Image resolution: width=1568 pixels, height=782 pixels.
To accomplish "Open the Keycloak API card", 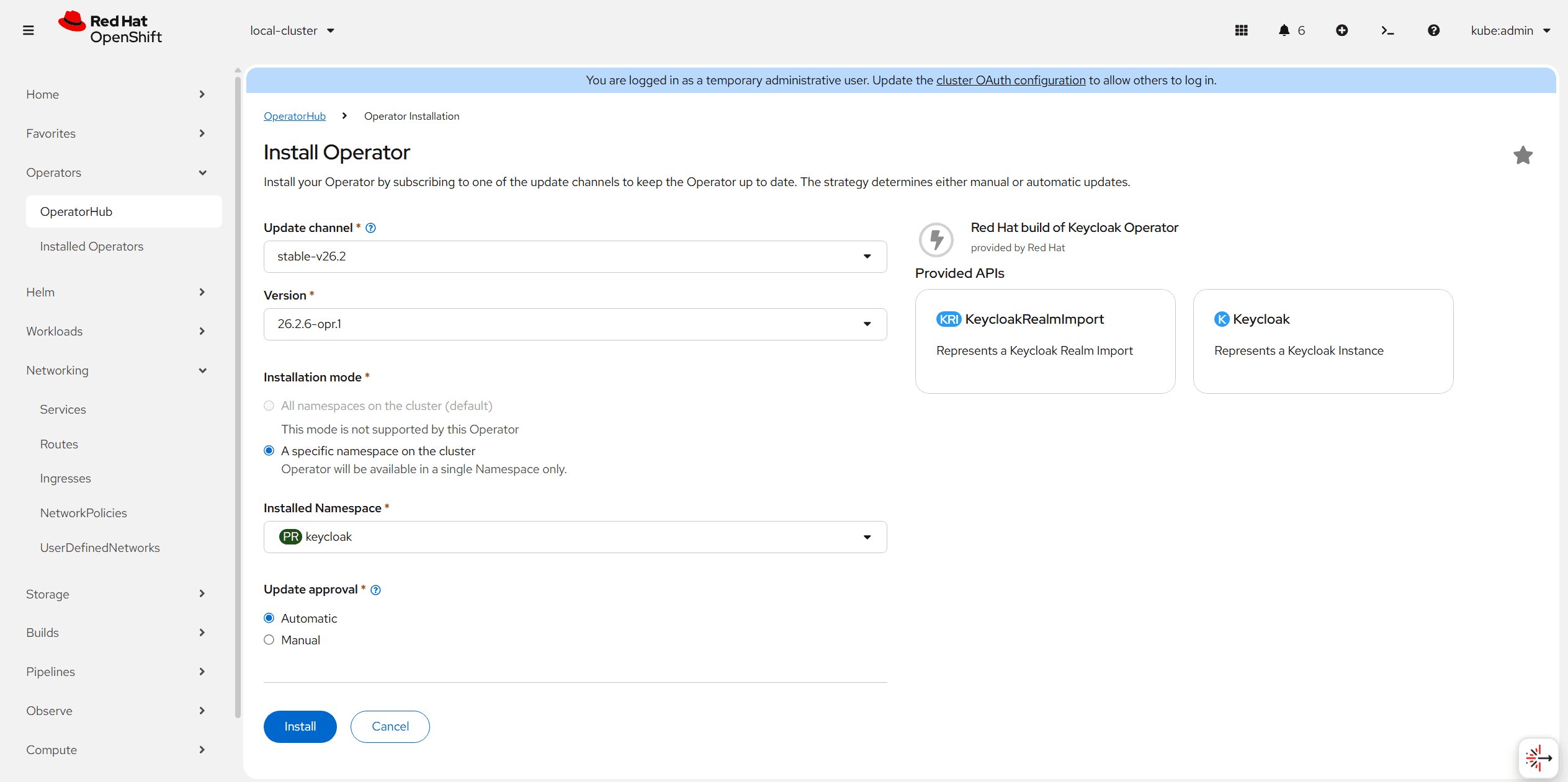I will click(1323, 341).
